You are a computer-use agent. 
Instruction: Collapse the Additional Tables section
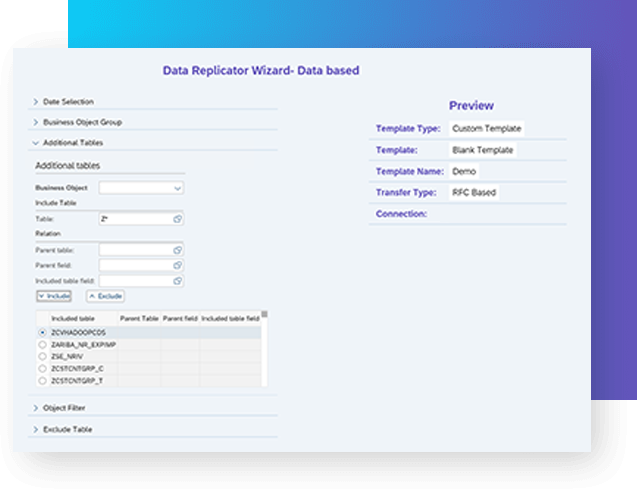pos(36,143)
